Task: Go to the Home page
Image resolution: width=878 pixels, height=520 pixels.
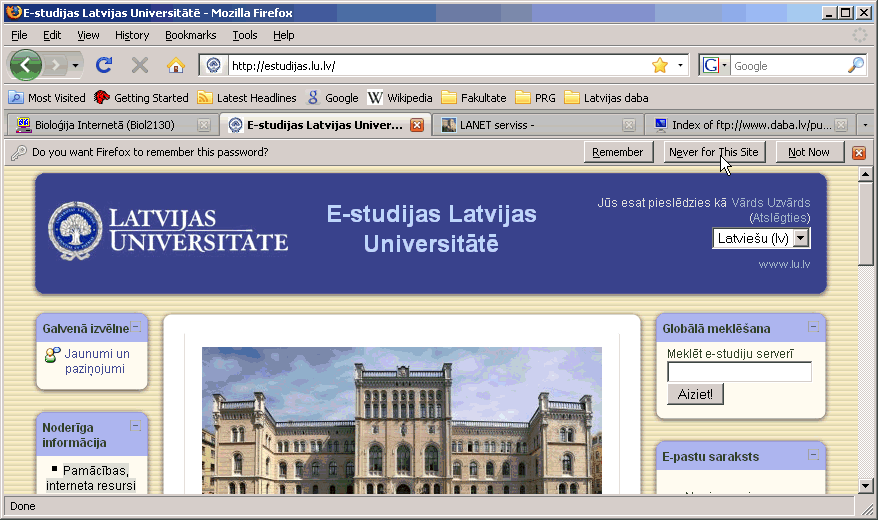Action: tap(176, 65)
